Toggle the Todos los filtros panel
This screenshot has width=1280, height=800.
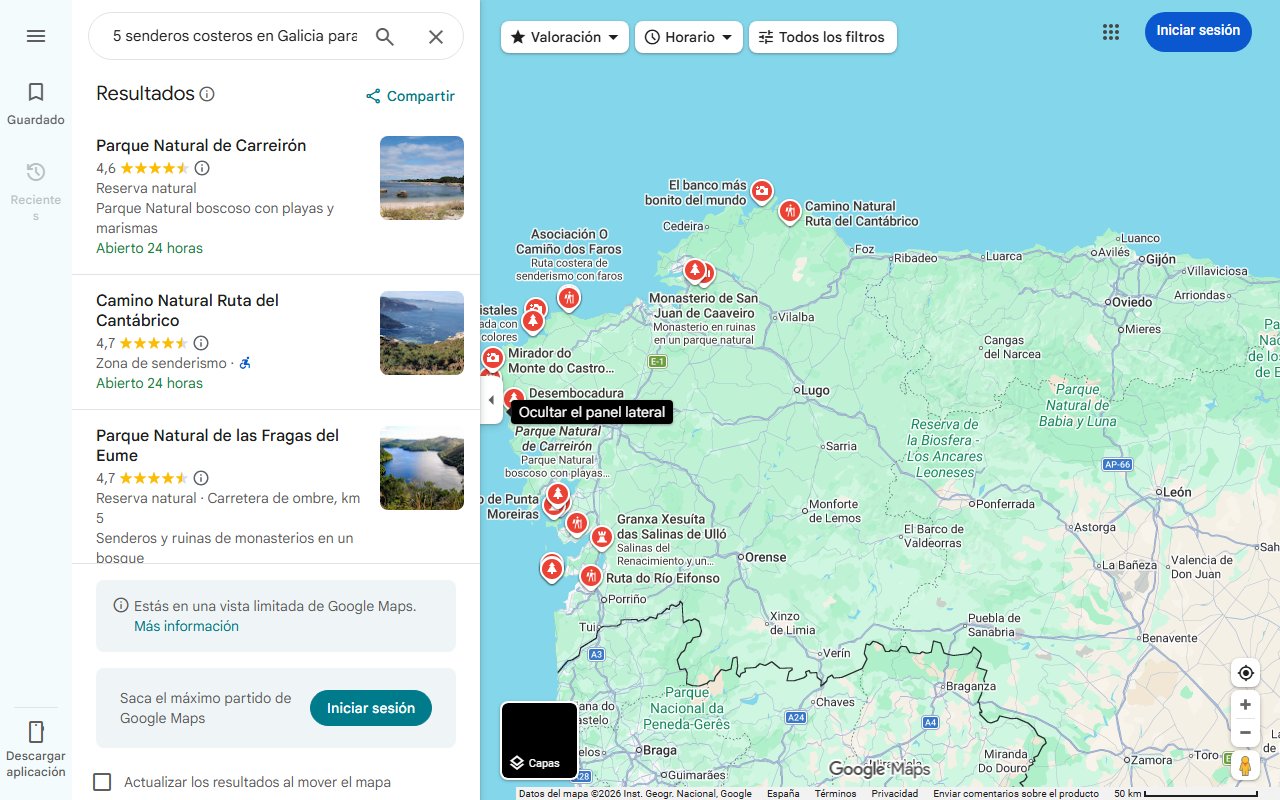click(x=822, y=37)
